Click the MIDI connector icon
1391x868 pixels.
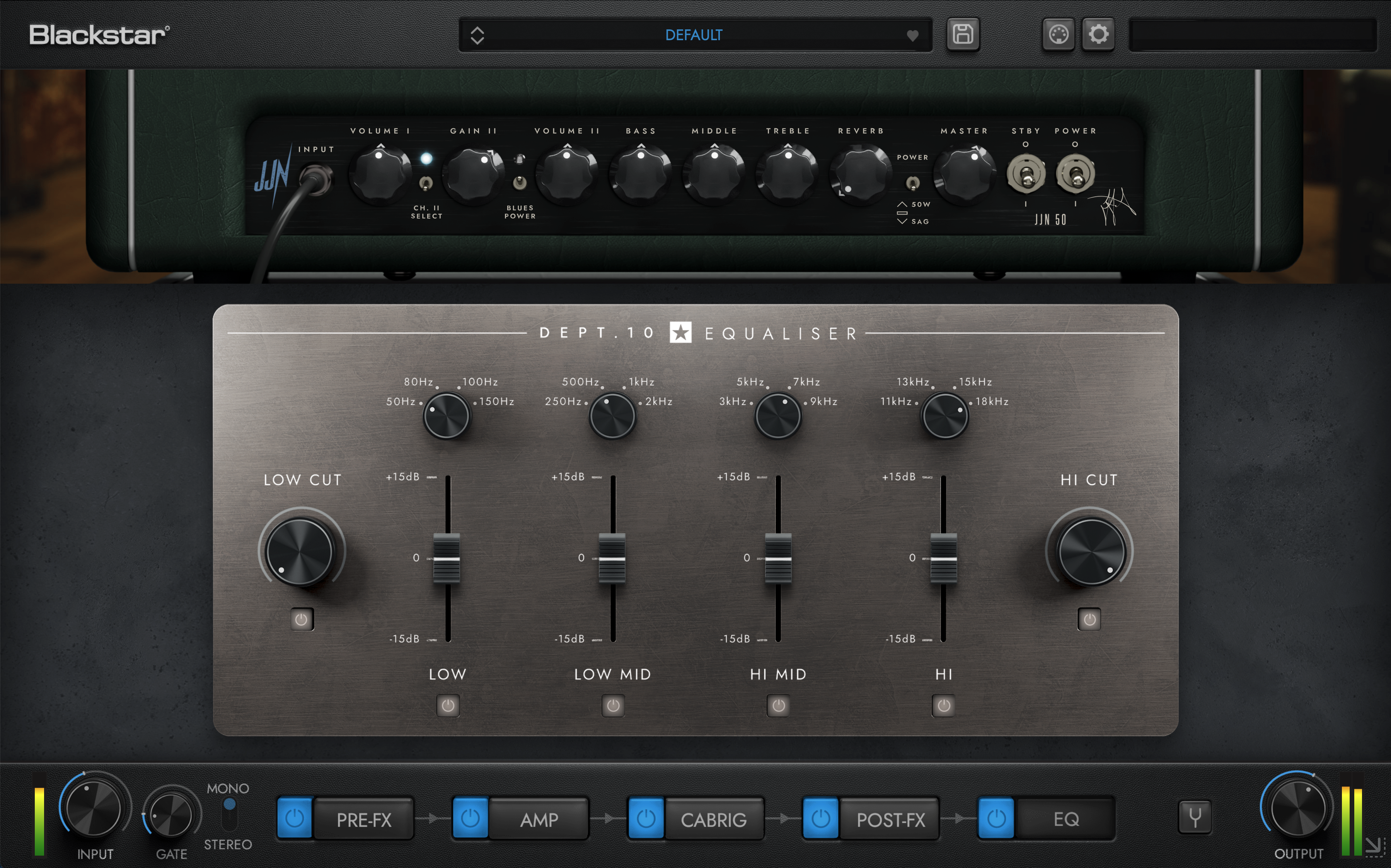click(1058, 34)
